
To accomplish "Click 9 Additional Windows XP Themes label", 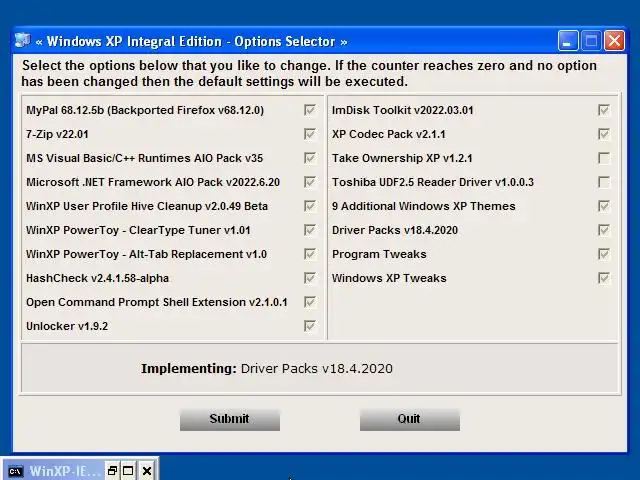I will coord(424,206).
